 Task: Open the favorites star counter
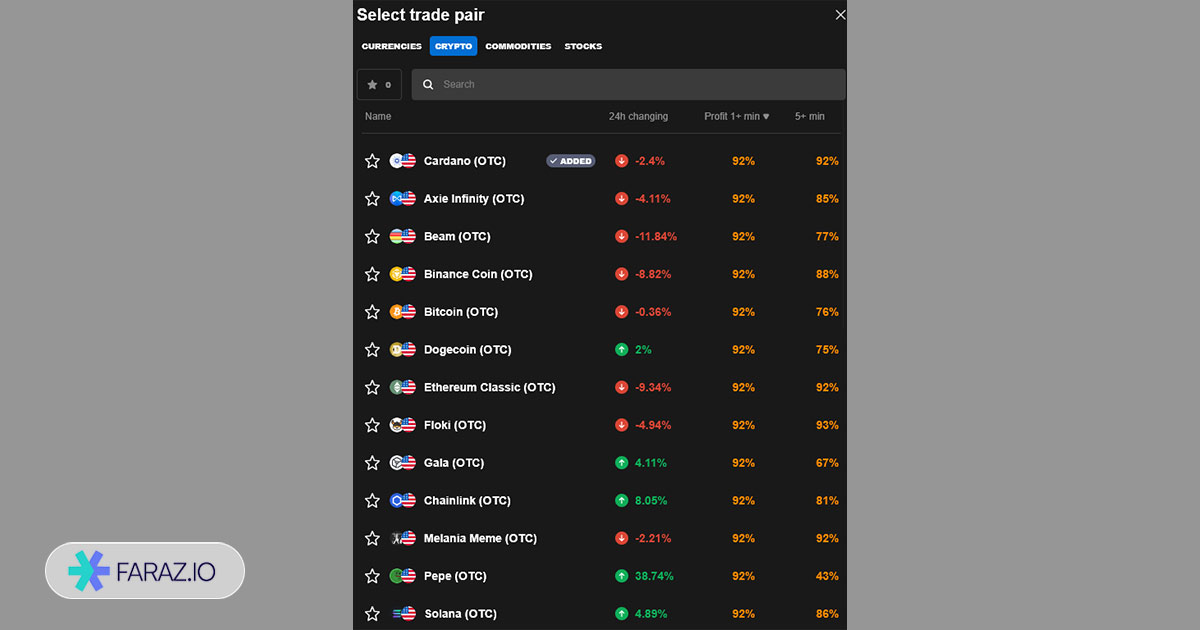(379, 85)
